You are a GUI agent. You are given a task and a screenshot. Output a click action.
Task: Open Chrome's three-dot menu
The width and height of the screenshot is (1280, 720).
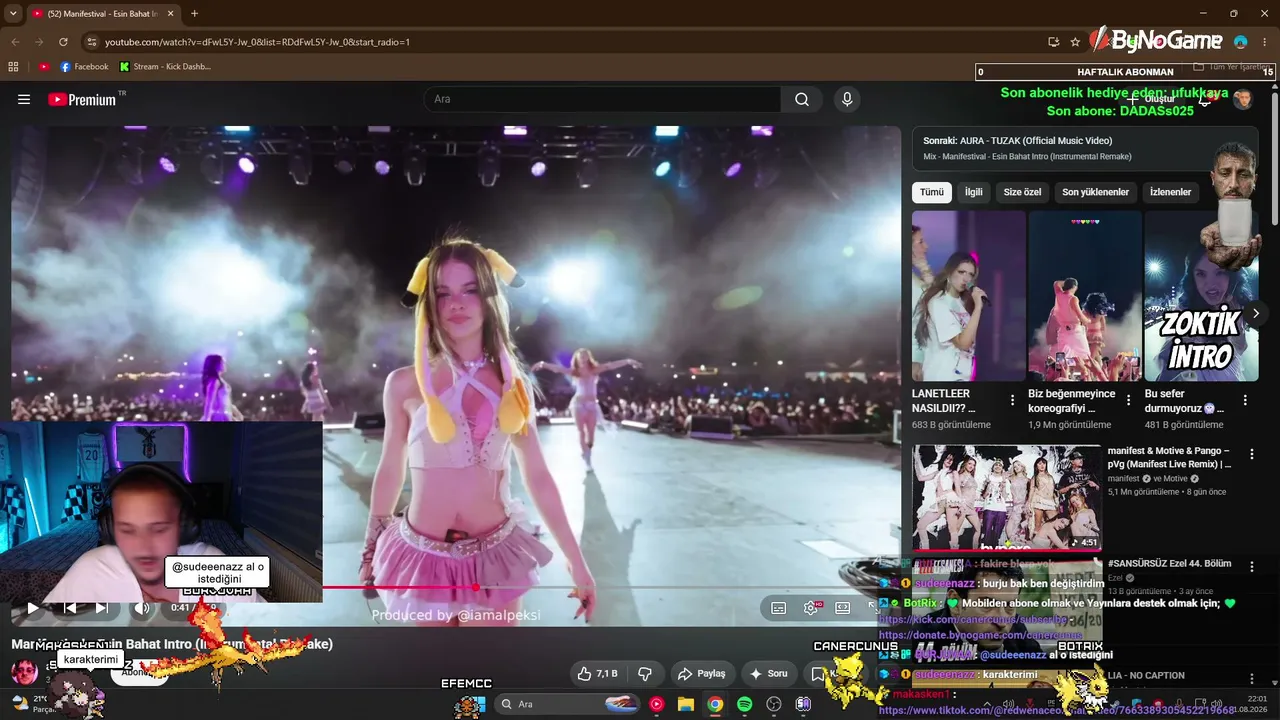click(1264, 42)
